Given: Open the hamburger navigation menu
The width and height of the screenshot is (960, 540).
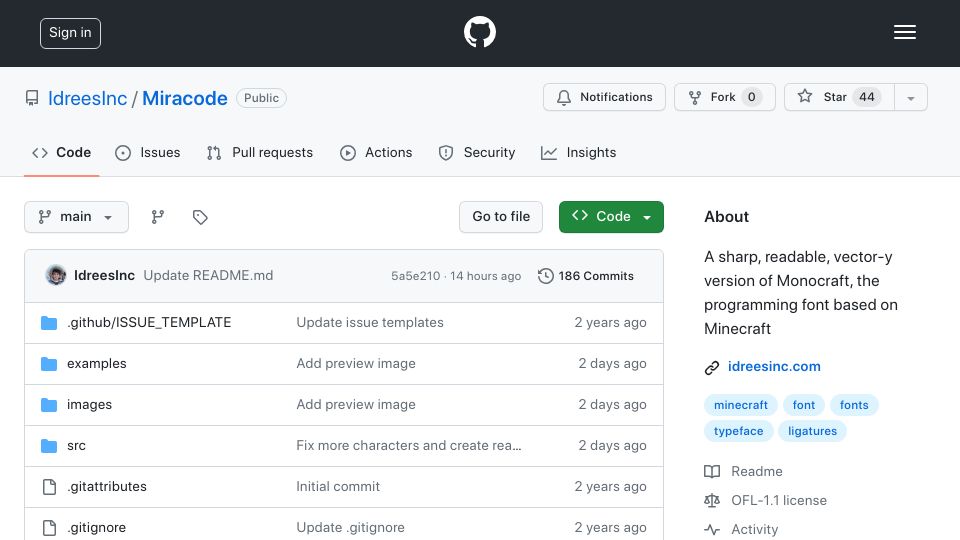Looking at the screenshot, I should click(x=904, y=32).
